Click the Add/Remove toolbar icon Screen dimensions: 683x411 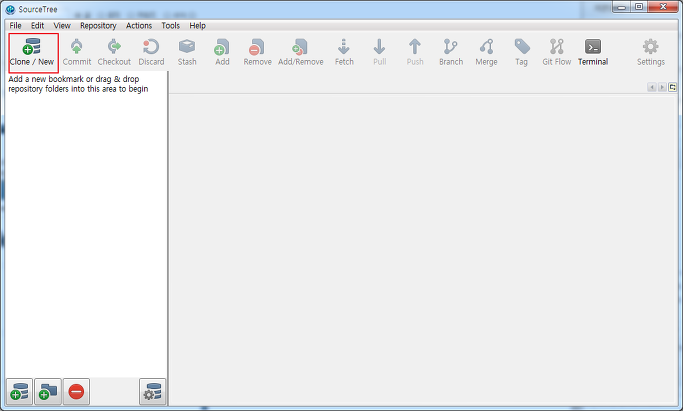coord(300,47)
